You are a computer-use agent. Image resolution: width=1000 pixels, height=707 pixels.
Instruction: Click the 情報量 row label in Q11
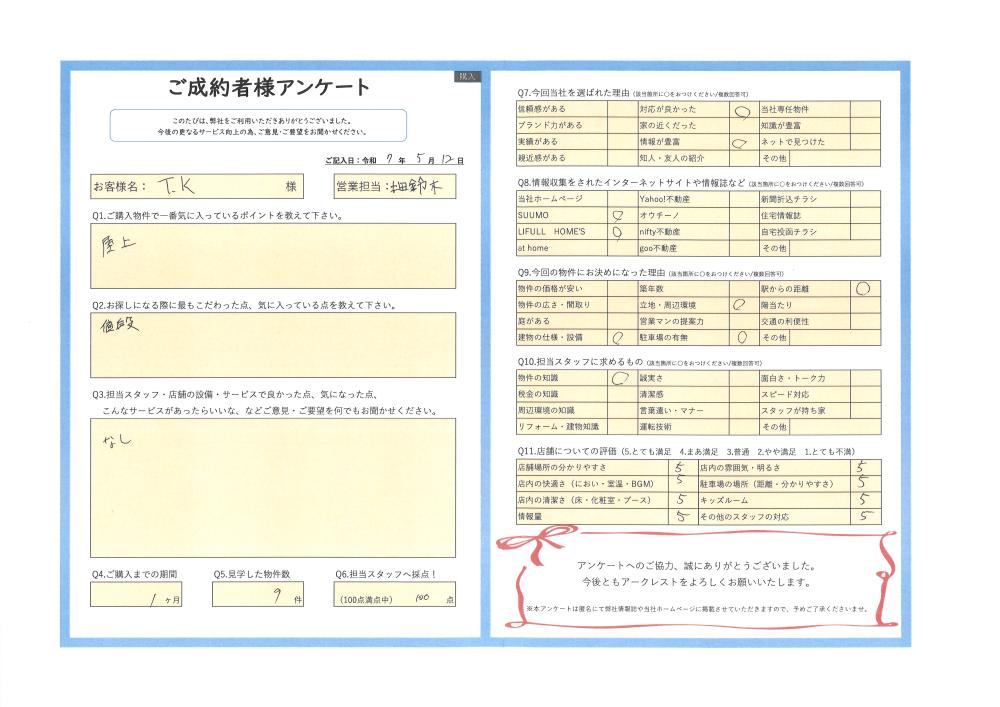[529, 516]
